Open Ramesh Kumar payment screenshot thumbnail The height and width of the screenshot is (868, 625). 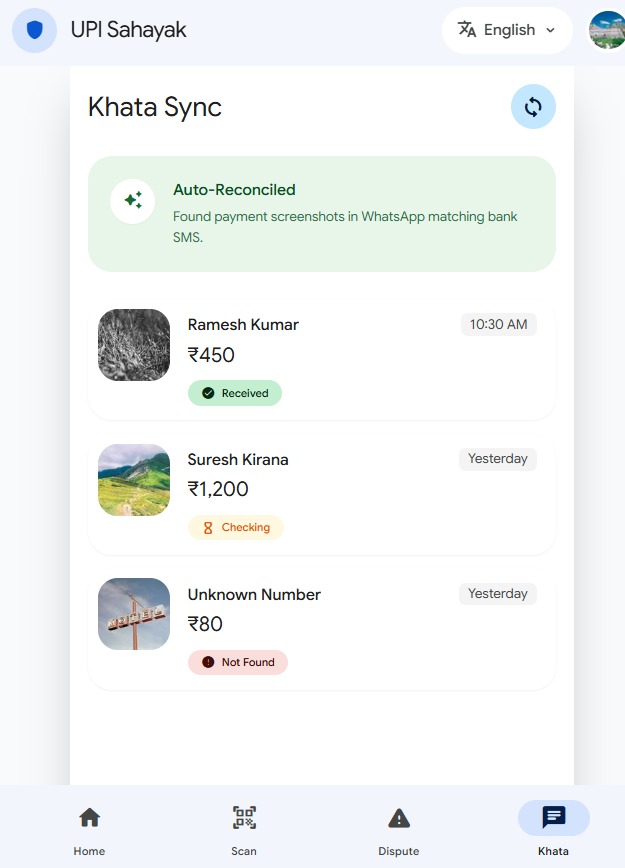coord(134,345)
